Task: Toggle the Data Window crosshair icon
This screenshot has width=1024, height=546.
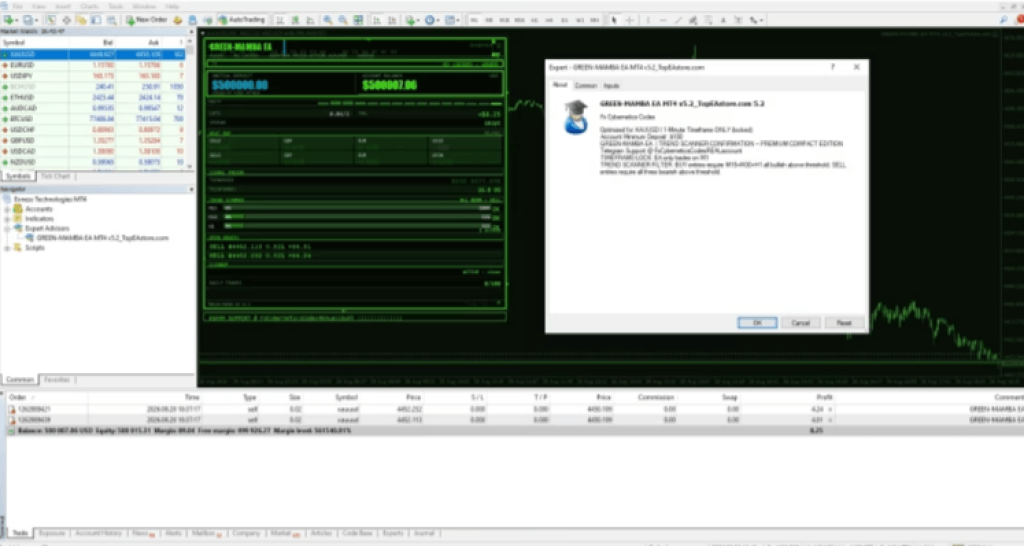Action: [x=66, y=20]
